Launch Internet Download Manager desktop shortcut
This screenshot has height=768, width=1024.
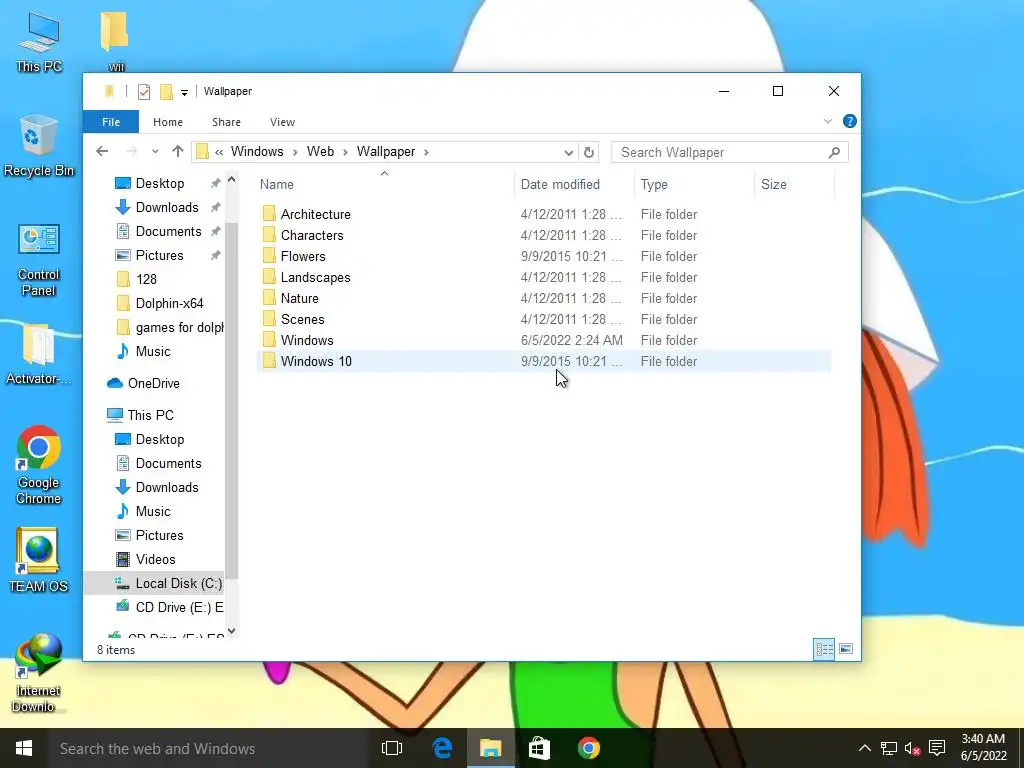39,673
